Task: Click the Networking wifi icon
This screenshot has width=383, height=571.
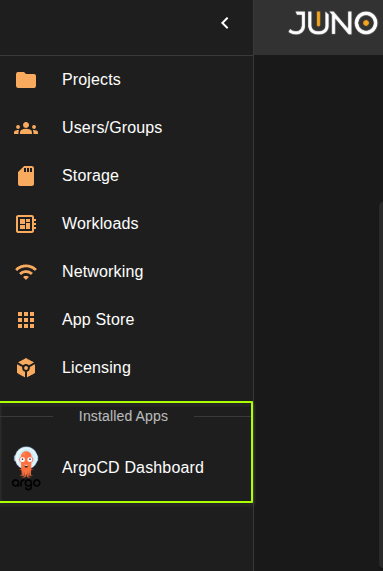Action: [x=26, y=272]
